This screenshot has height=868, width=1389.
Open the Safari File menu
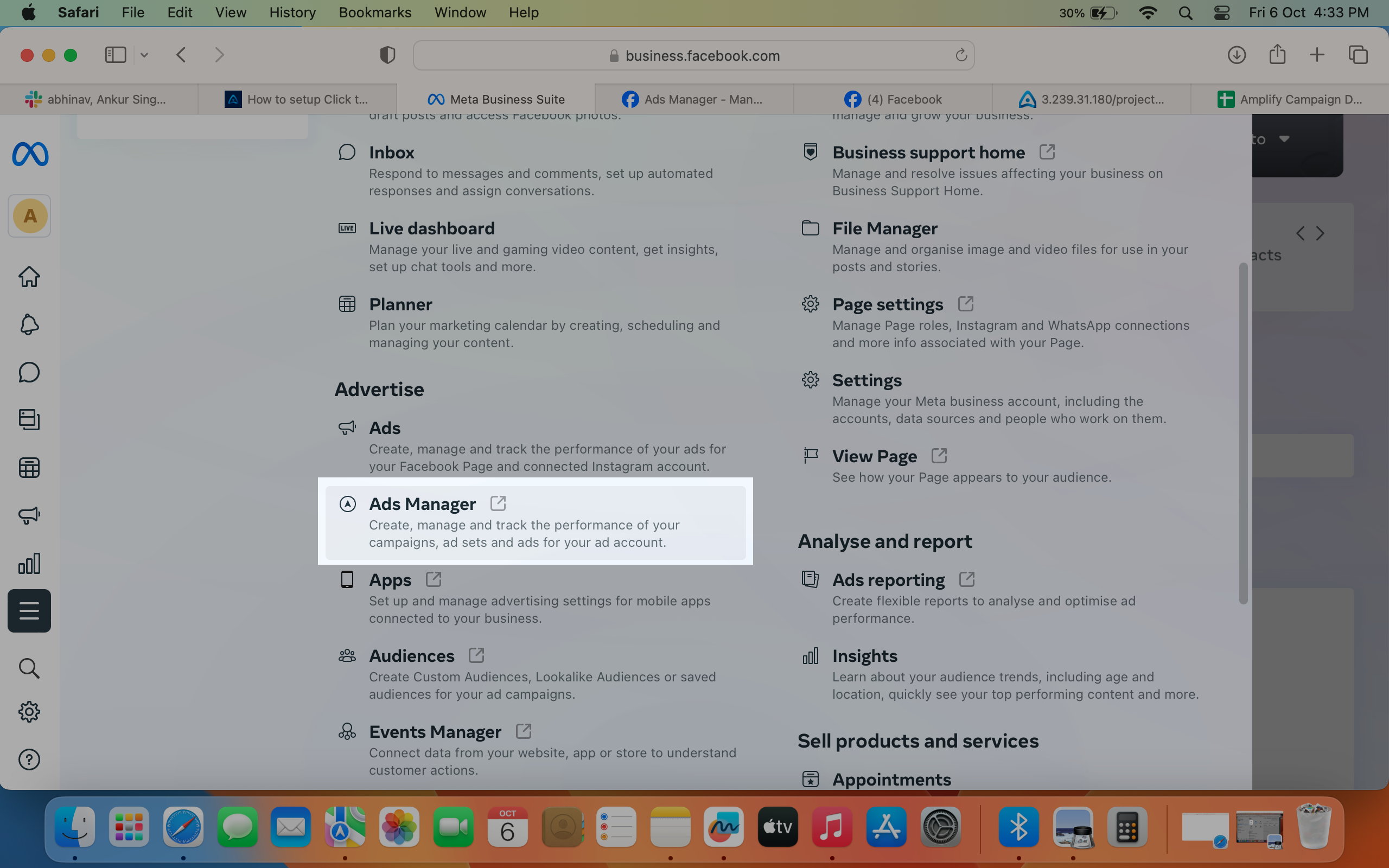[x=132, y=12]
